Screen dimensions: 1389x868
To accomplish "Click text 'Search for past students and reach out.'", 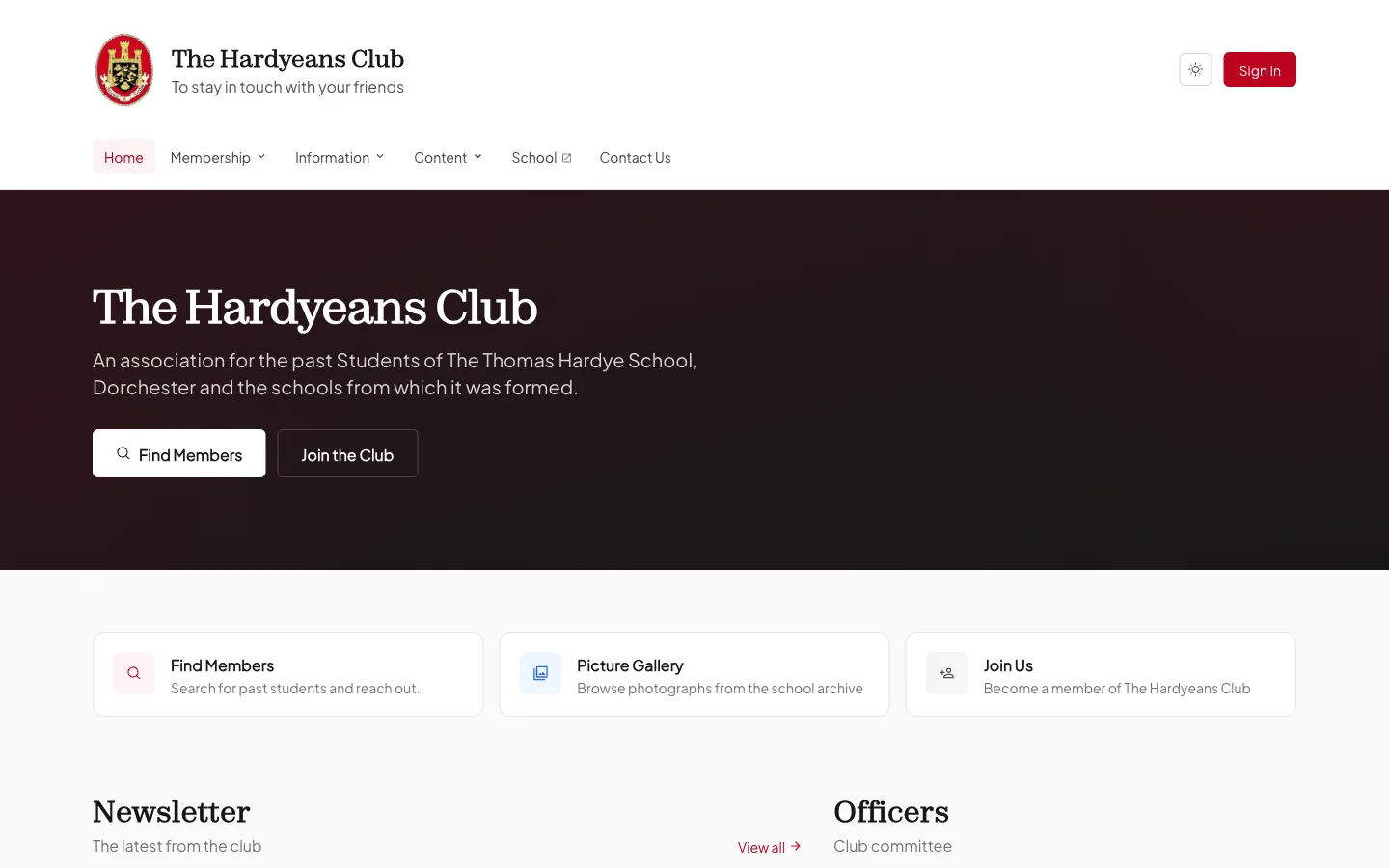I will [x=295, y=689].
